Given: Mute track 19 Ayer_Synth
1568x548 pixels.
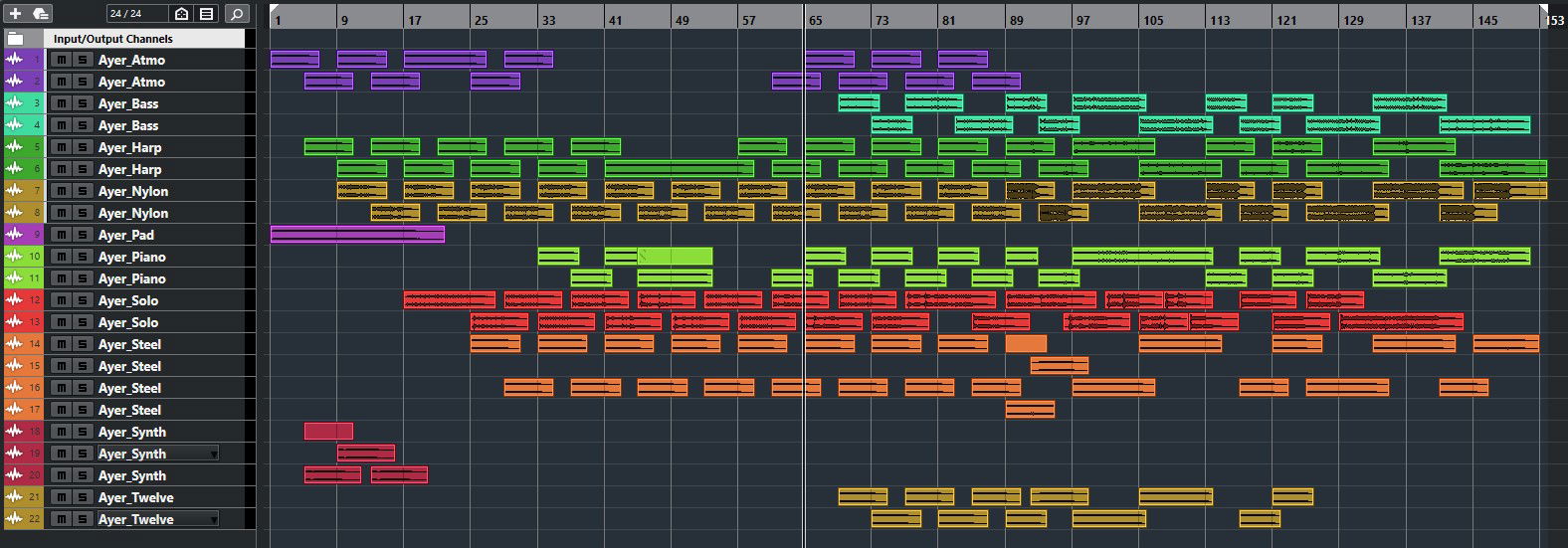Looking at the screenshot, I should pos(62,454).
